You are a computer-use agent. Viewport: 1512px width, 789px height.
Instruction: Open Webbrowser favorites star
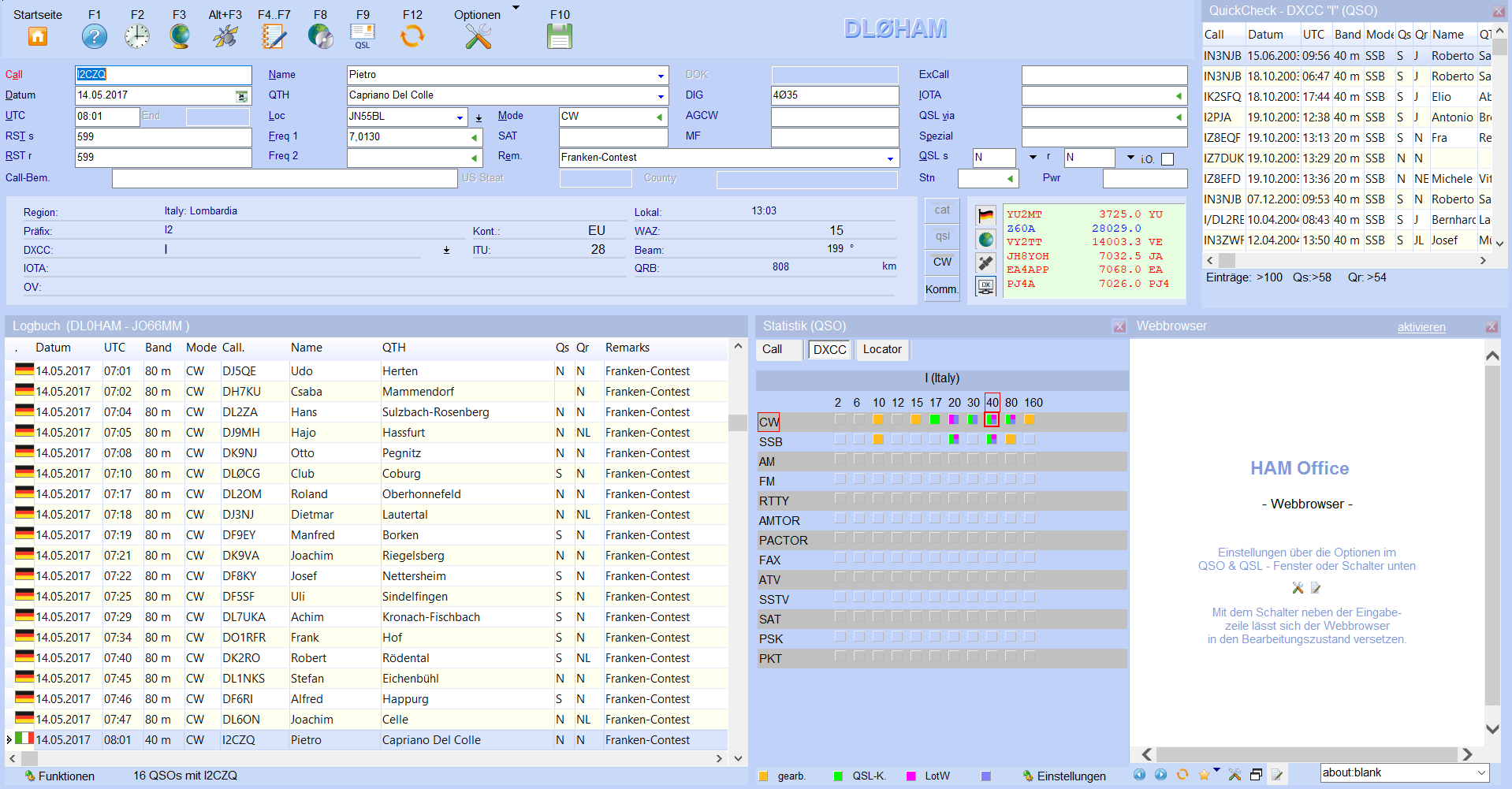[1204, 774]
